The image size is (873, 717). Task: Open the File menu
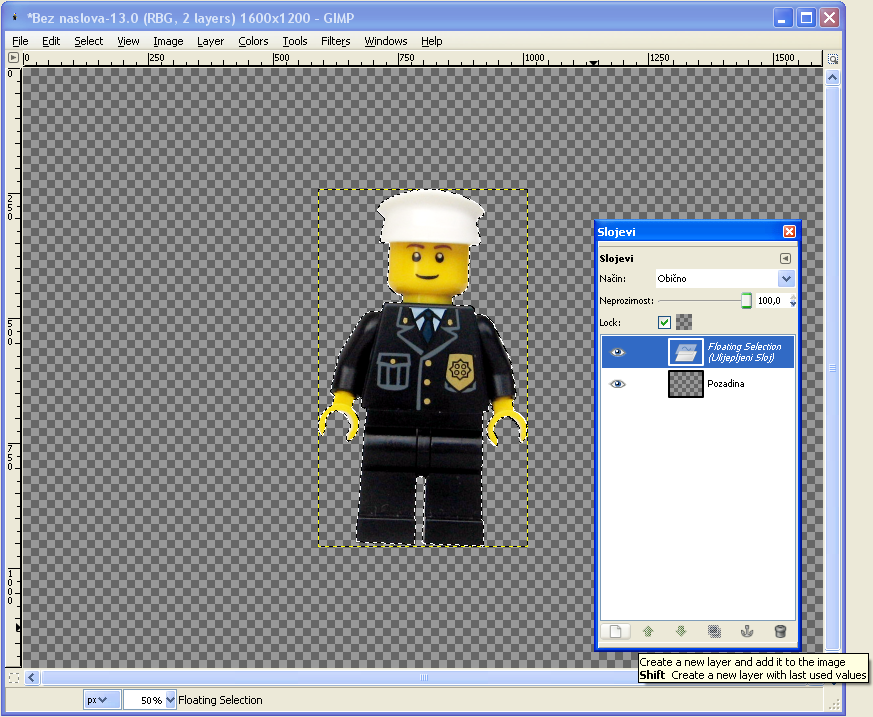[20, 41]
